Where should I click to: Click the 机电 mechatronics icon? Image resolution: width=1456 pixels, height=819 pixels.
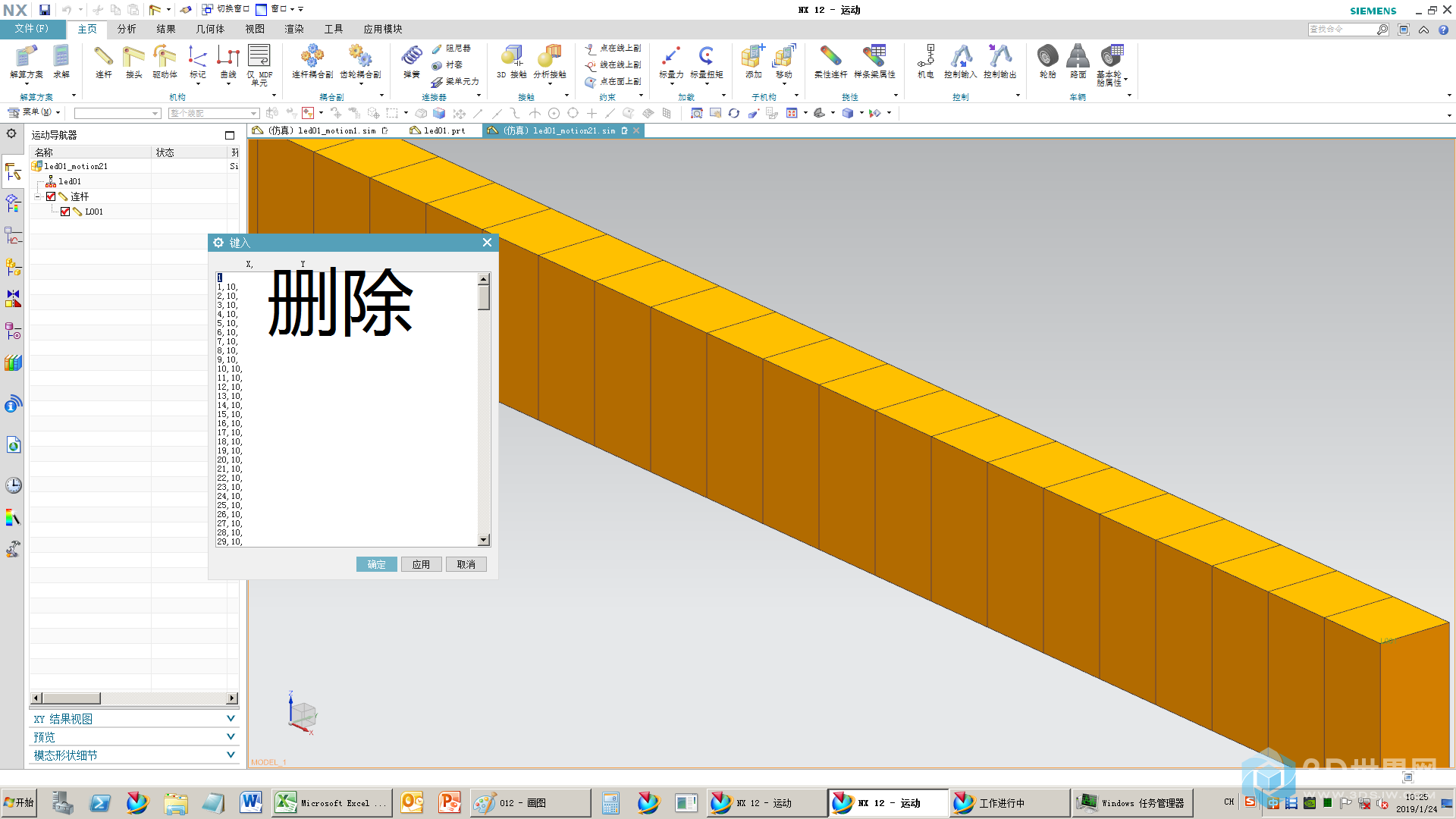926,61
